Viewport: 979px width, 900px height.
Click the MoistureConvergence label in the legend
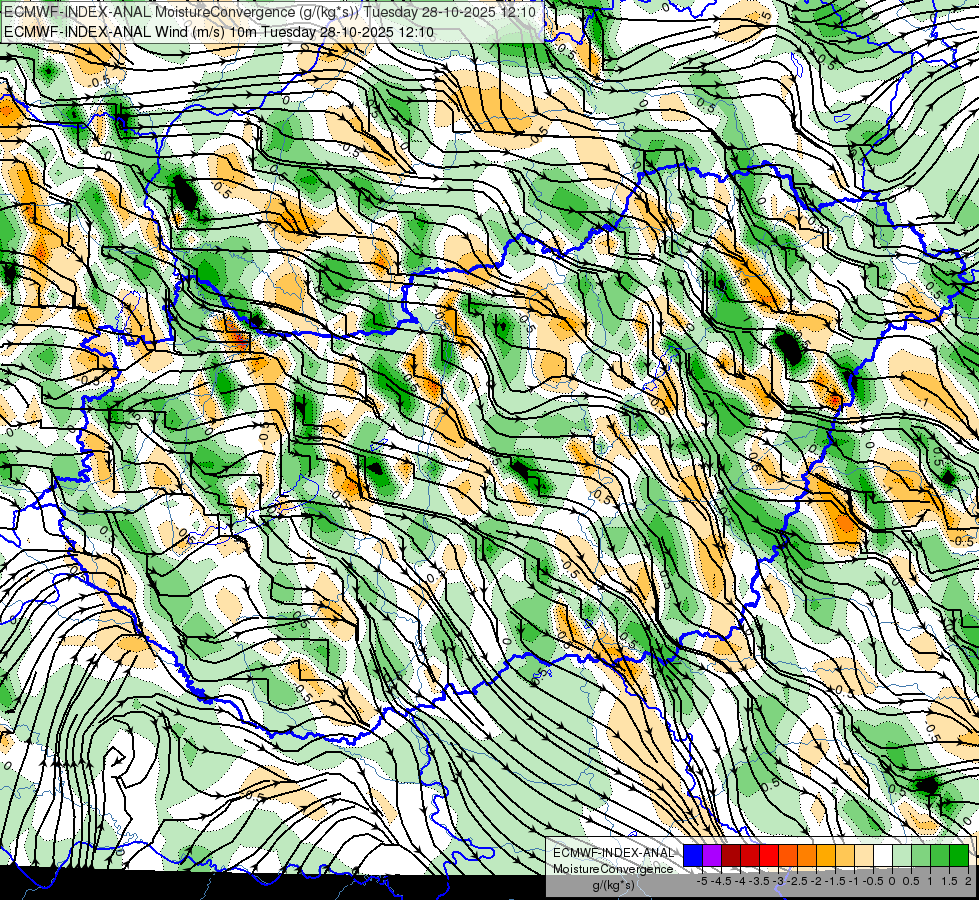613,869
